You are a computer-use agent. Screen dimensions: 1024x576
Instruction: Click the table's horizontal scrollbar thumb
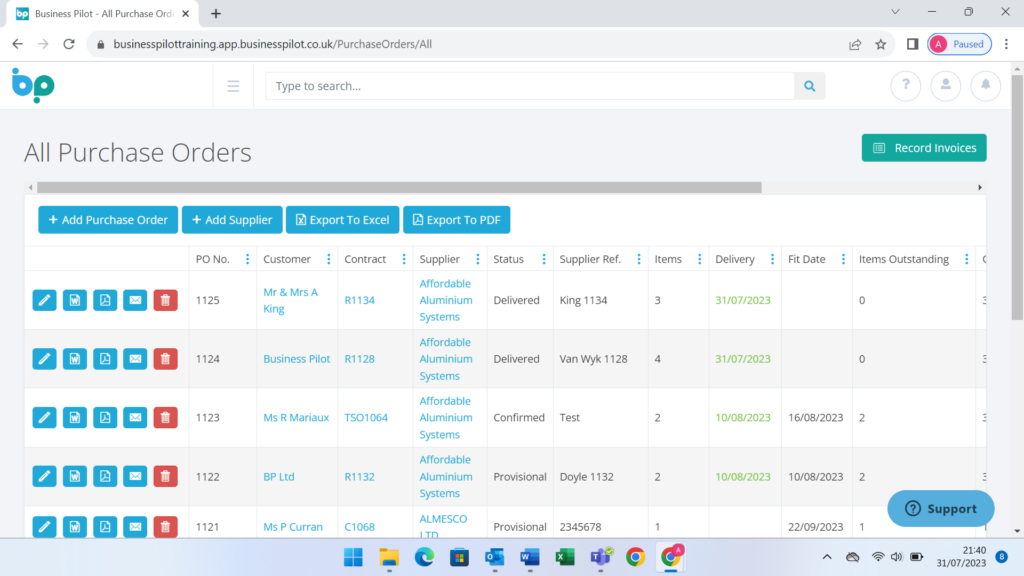click(x=399, y=187)
